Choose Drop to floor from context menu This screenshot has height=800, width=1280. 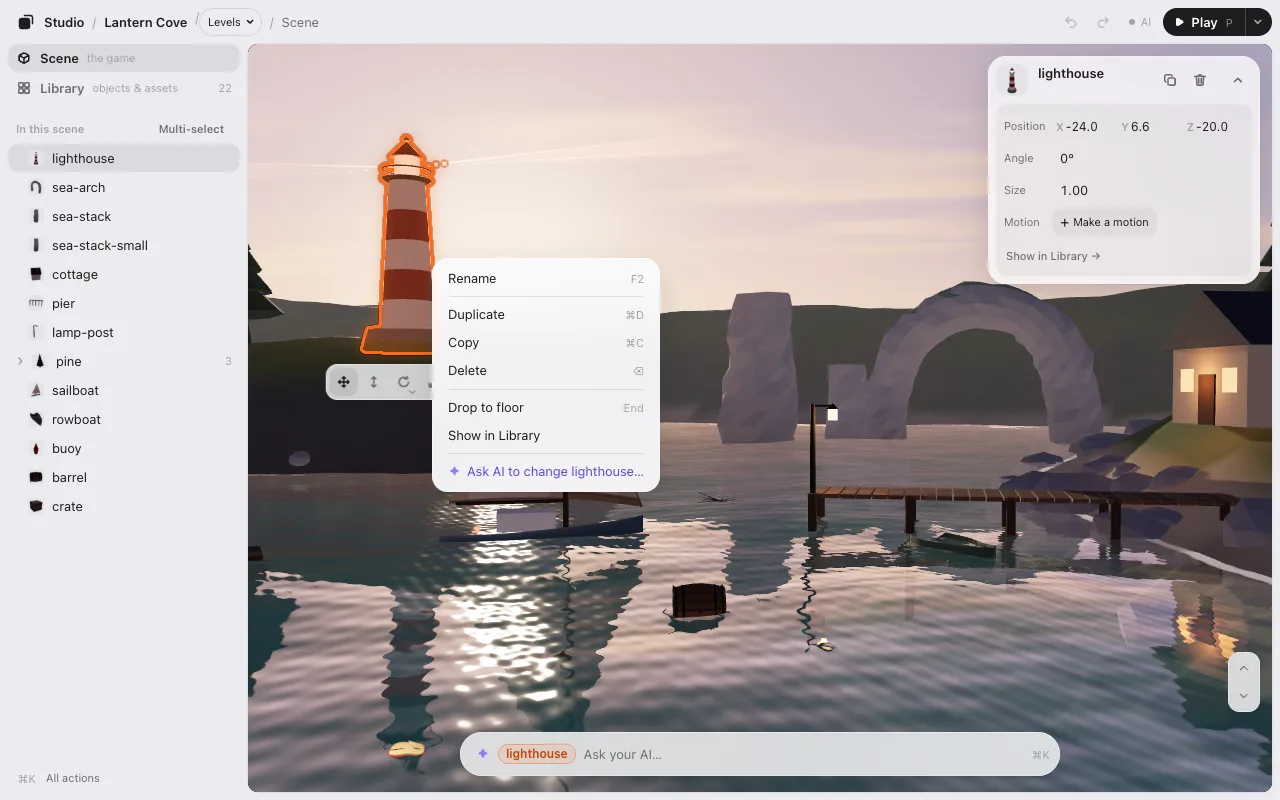(x=546, y=408)
